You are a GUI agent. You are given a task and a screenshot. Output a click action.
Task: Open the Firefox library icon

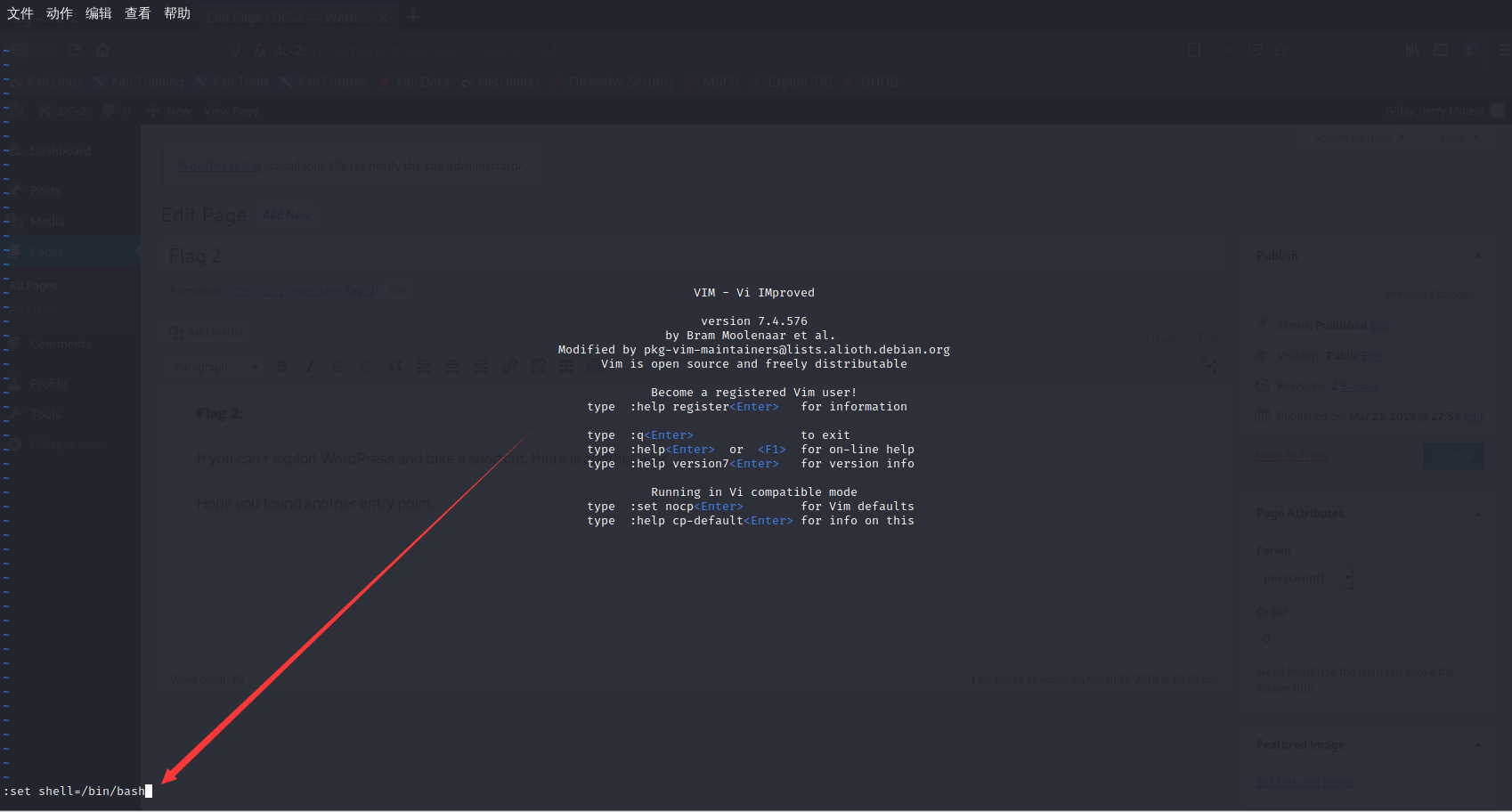point(1412,50)
